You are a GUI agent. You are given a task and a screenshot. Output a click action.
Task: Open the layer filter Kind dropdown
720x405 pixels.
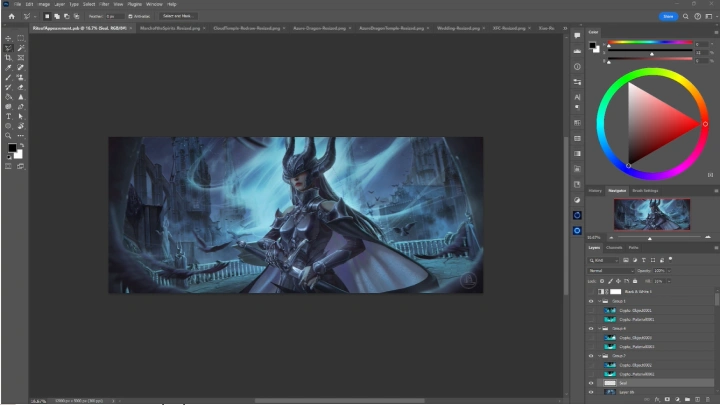tap(603, 260)
